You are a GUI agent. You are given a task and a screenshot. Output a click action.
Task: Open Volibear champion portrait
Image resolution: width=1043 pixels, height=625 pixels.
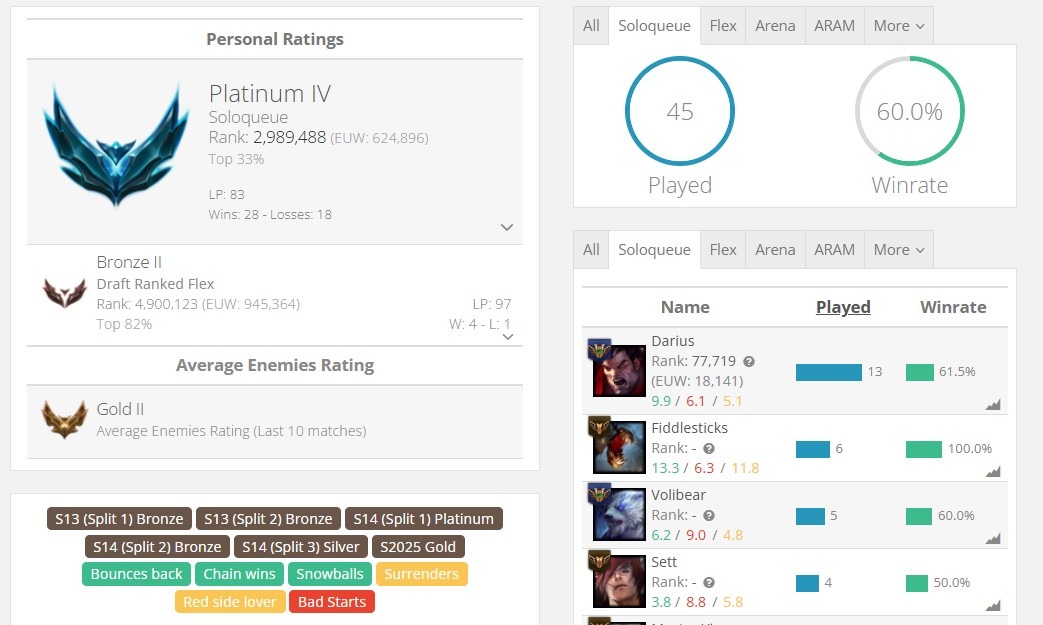coord(619,514)
